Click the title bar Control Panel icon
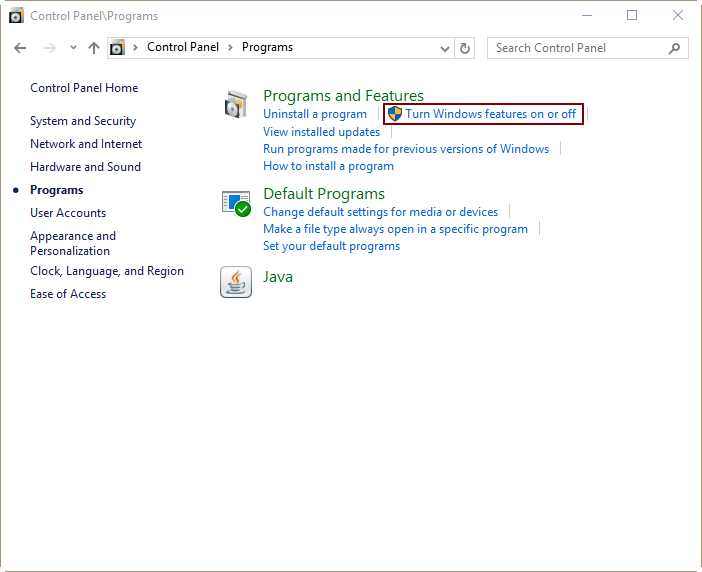Screen dimensions: 702x572 tap(17, 16)
